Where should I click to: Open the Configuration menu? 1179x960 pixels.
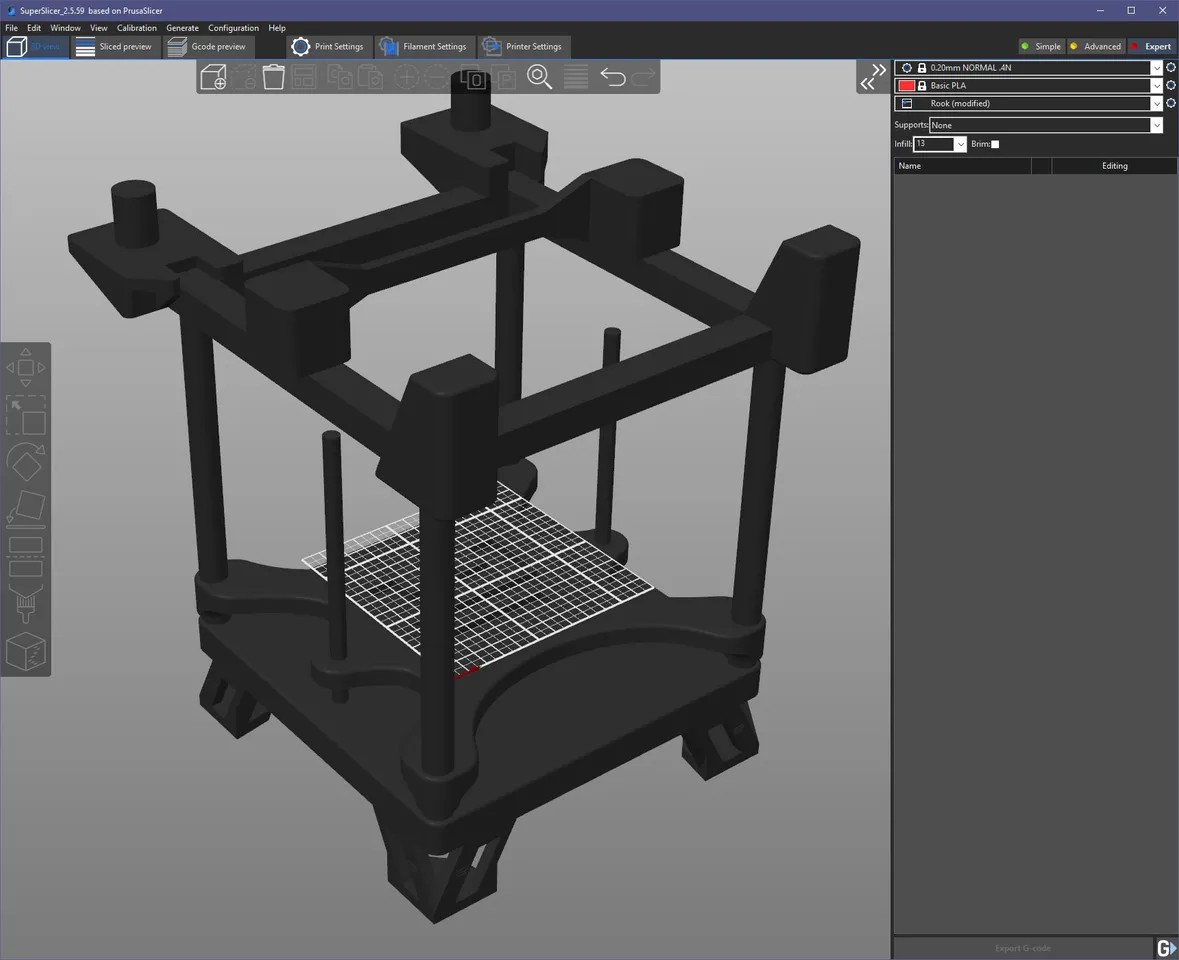(233, 28)
